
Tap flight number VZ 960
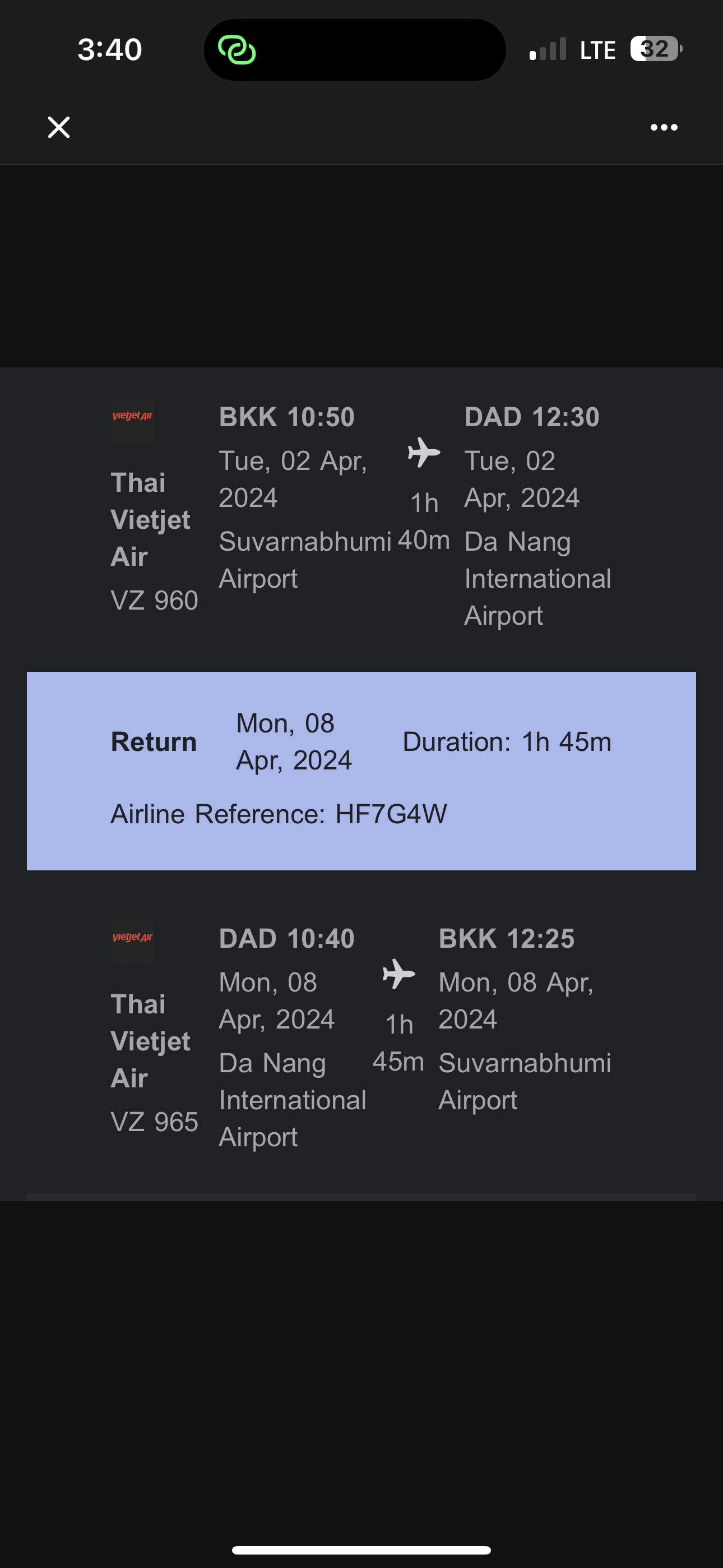(154, 600)
